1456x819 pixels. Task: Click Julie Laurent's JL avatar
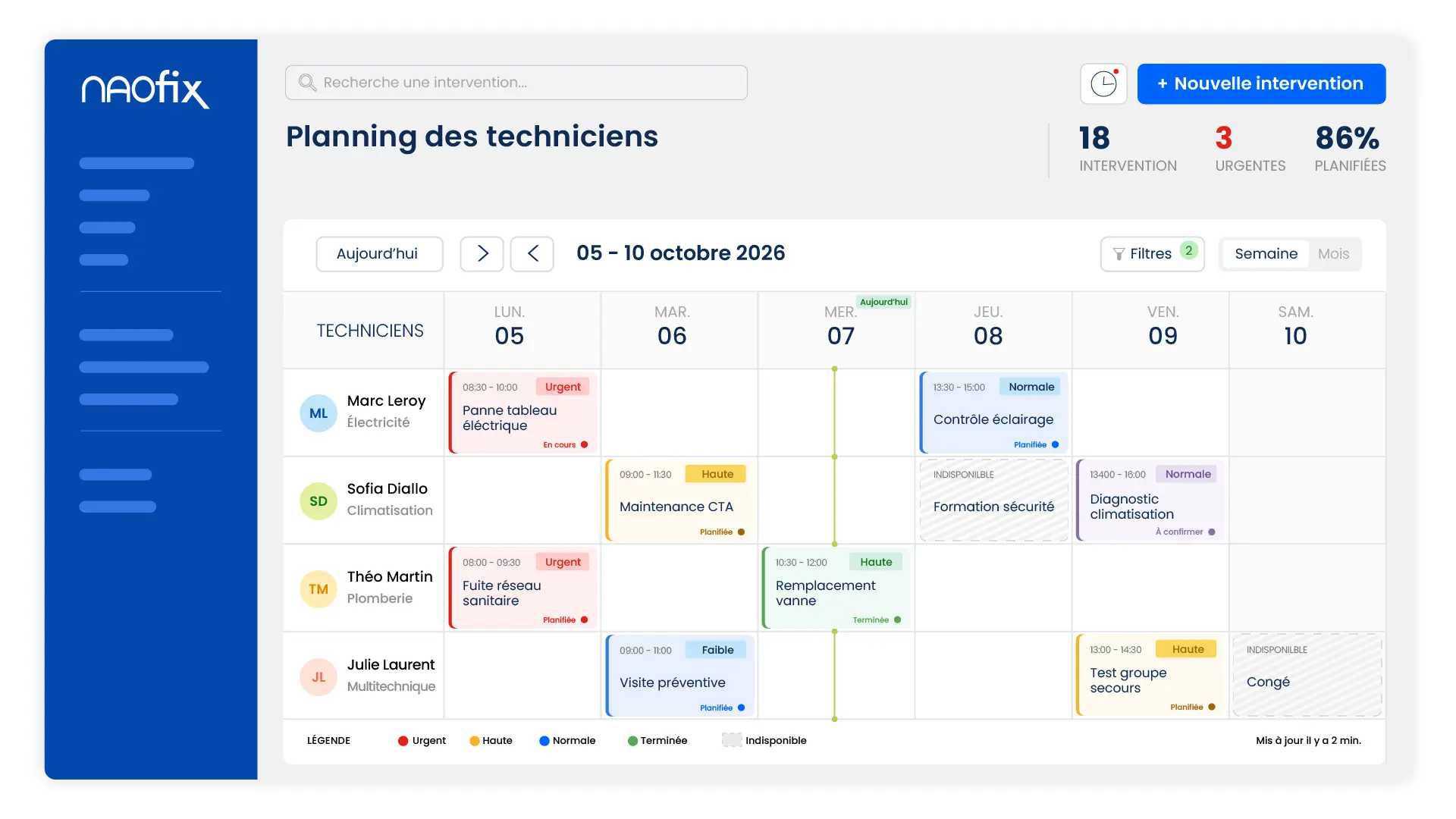[318, 677]
